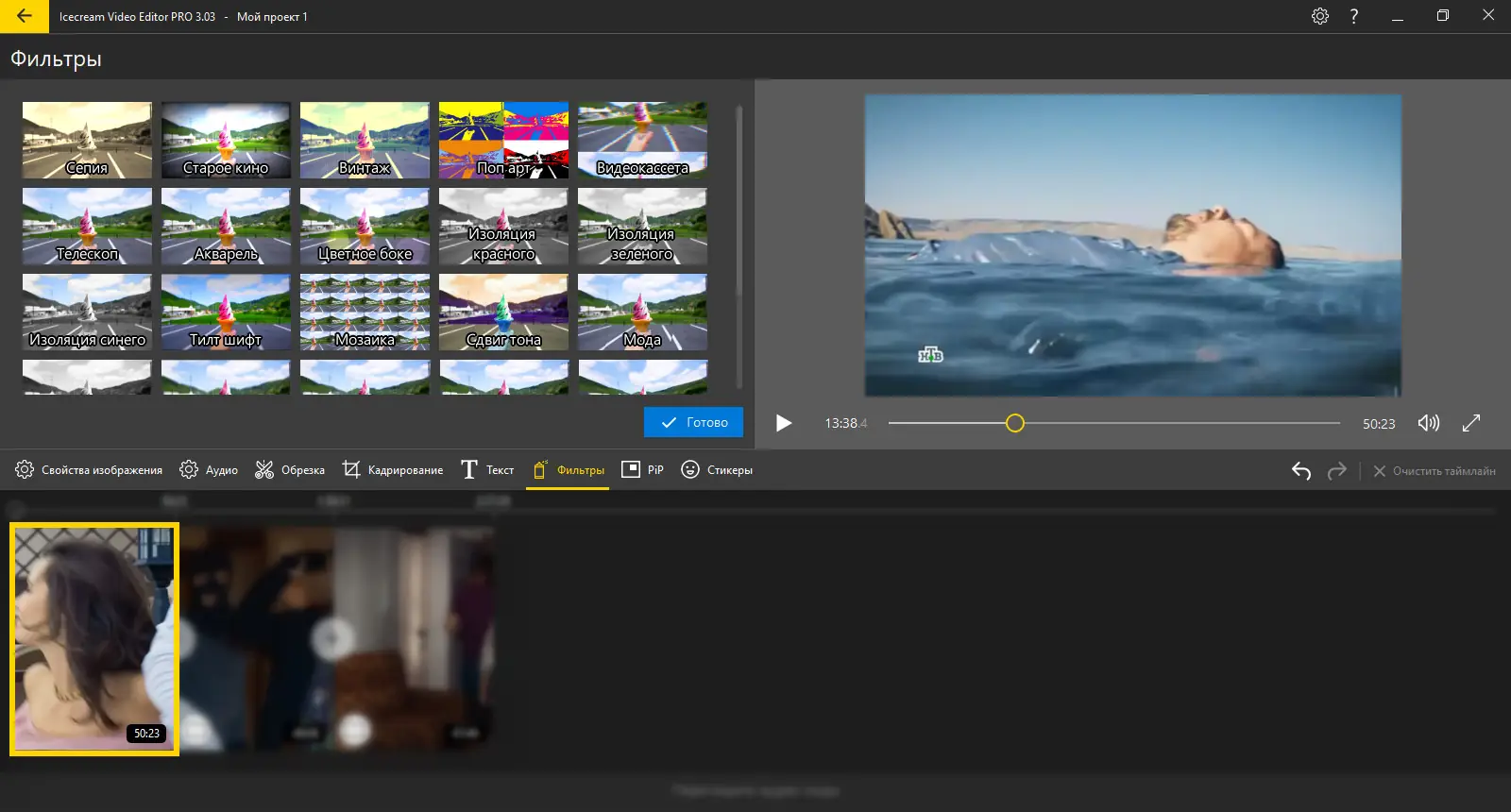Image resolution: width=1511 pixels, height=812 pixels.
Task: Apply the Изоляция красного filter
Action: pos(503,226)
